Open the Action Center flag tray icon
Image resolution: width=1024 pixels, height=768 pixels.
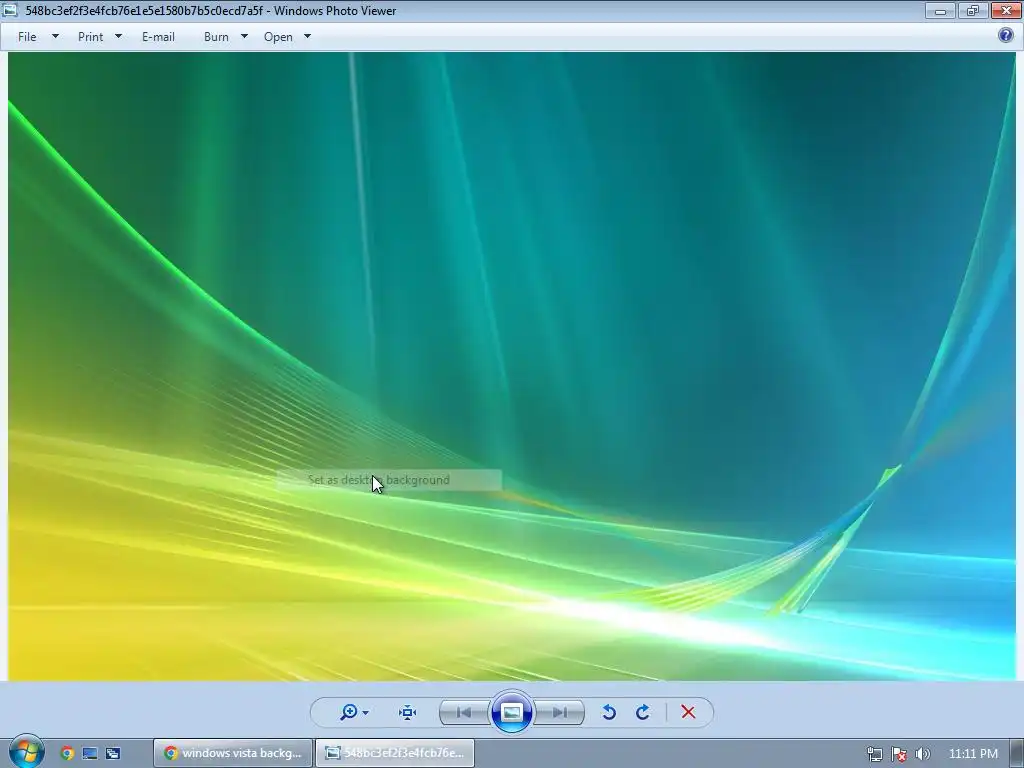899,754
